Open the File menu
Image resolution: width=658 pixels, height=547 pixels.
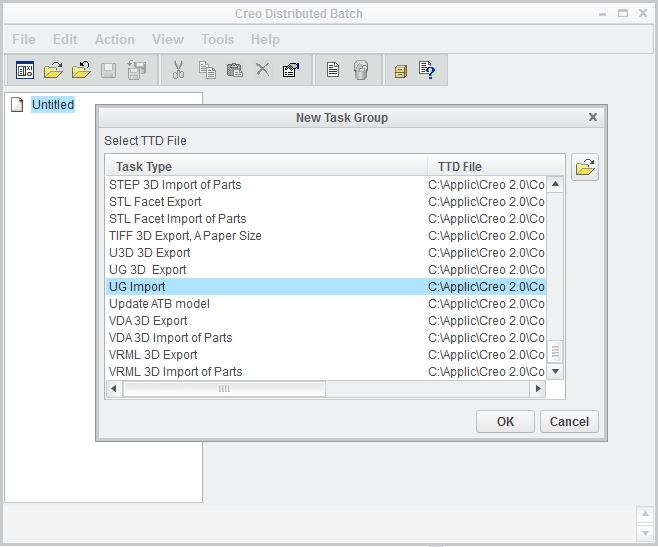coord(24,39)
